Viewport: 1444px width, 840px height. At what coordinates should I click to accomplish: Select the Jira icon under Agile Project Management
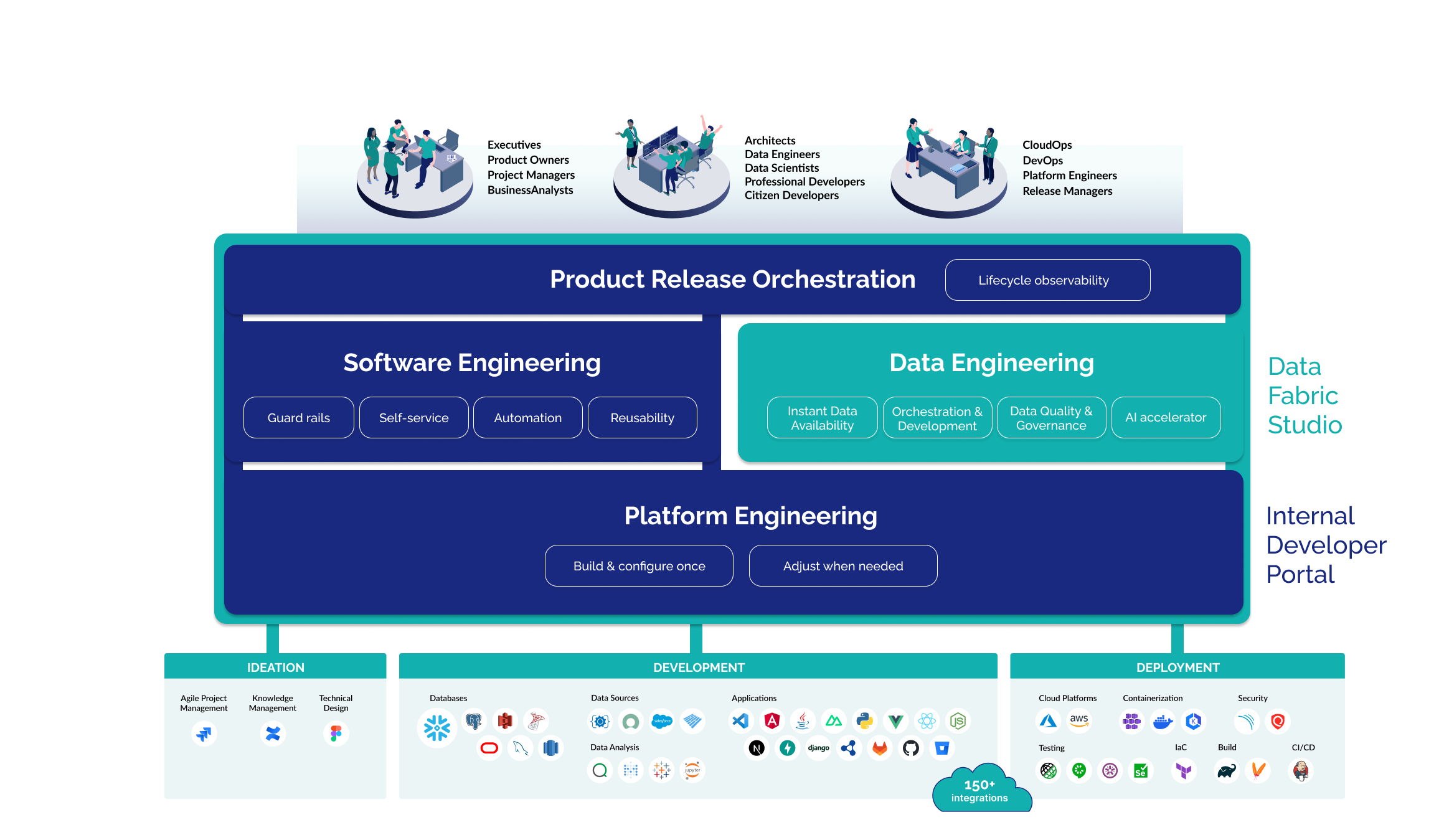coord(204,734)
